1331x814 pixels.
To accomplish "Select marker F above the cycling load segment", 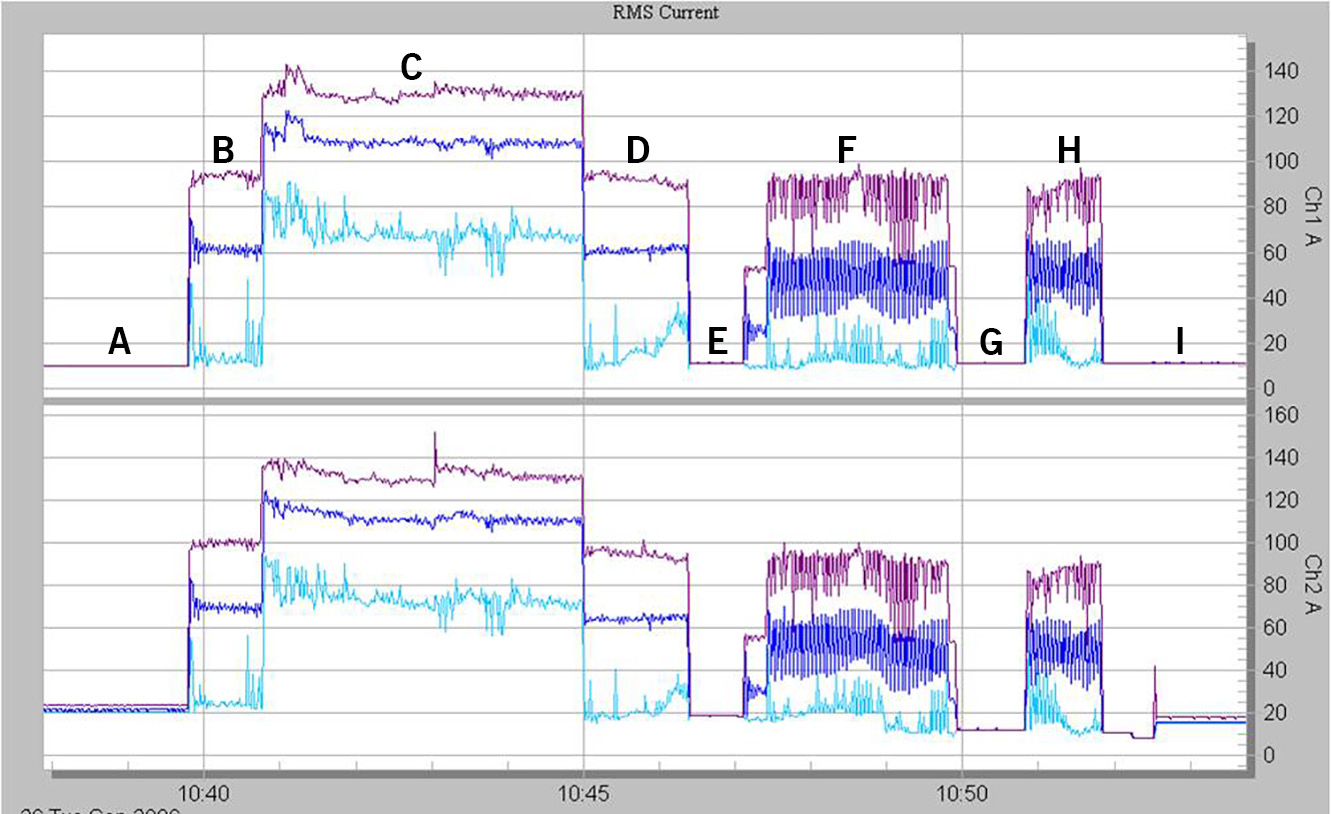I will [845, 151].
